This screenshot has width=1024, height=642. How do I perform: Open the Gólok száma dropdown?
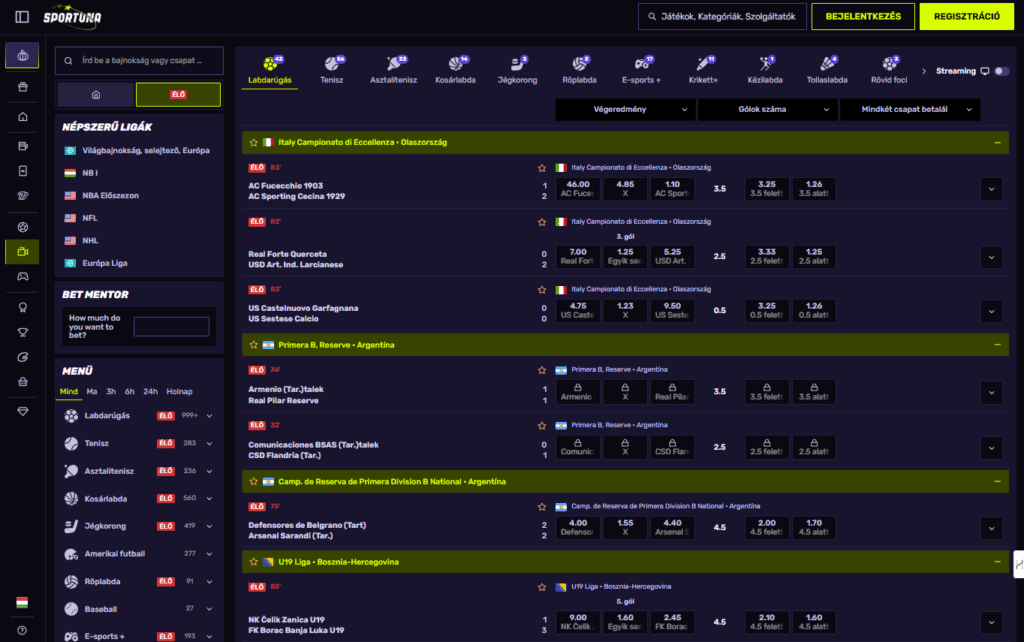pyautogui.click(x=767, y=108)
